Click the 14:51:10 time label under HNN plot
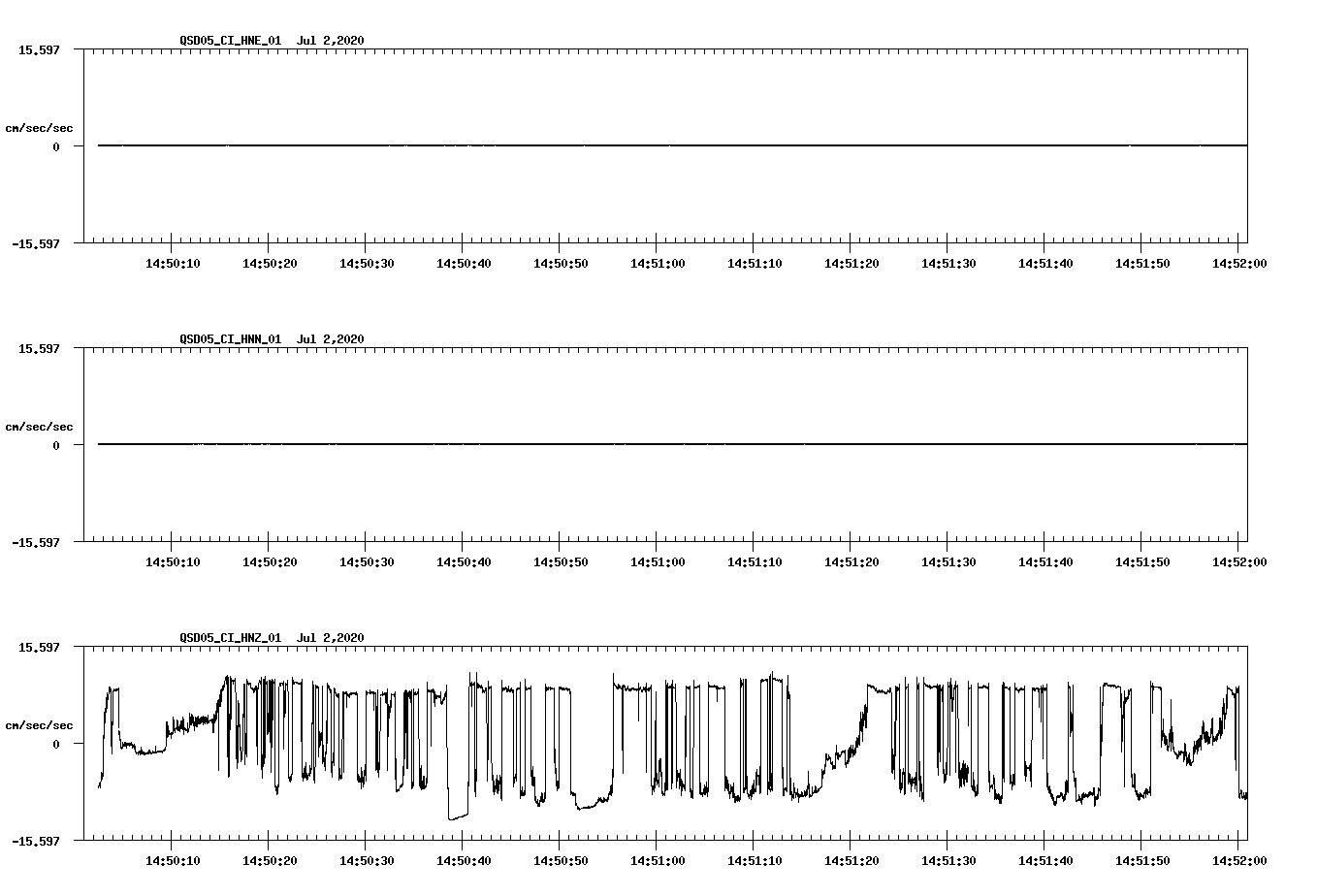This screenshot has height=896, width=1317. (x=755, y=562)
